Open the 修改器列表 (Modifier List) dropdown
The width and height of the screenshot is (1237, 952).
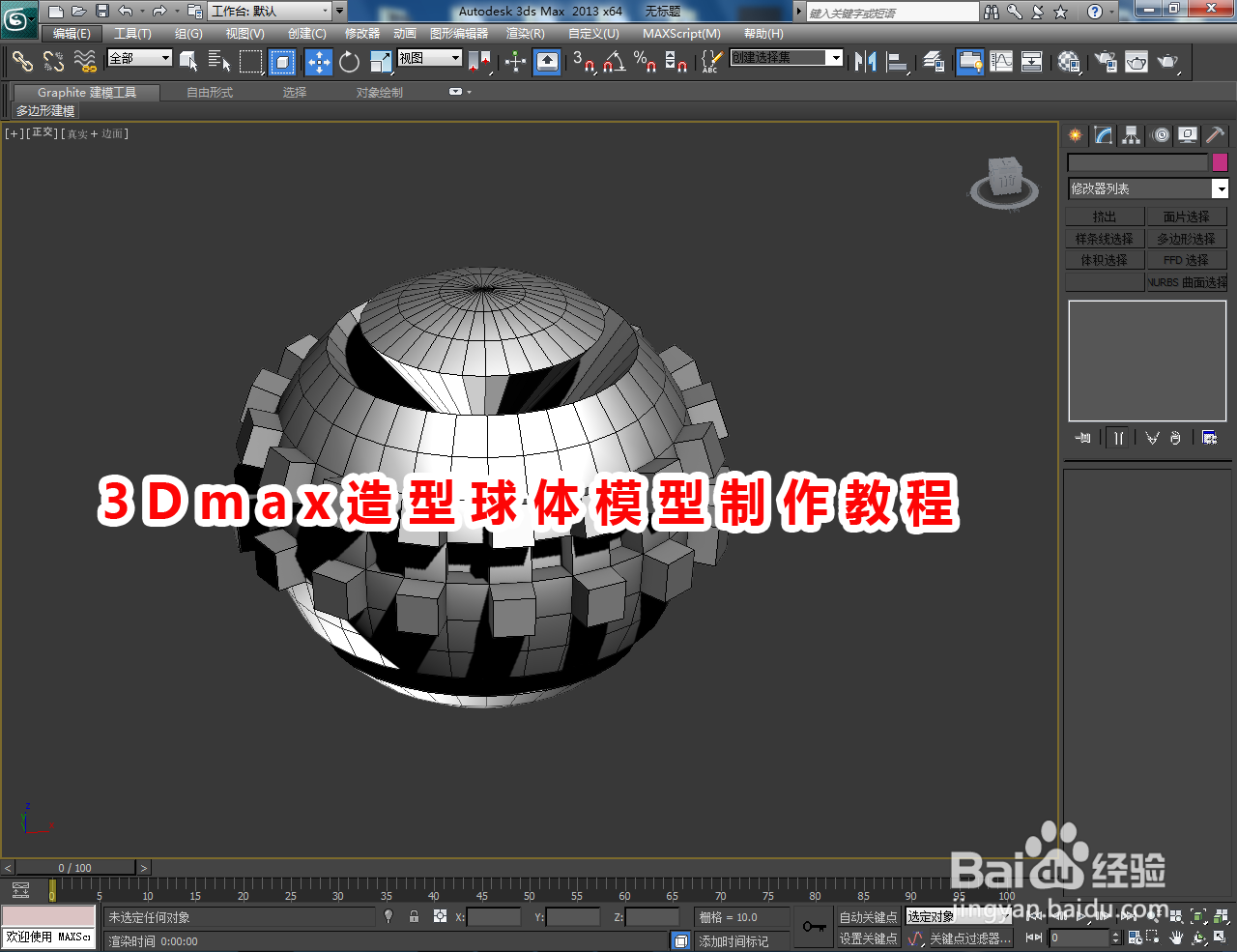click(1147, 189)
